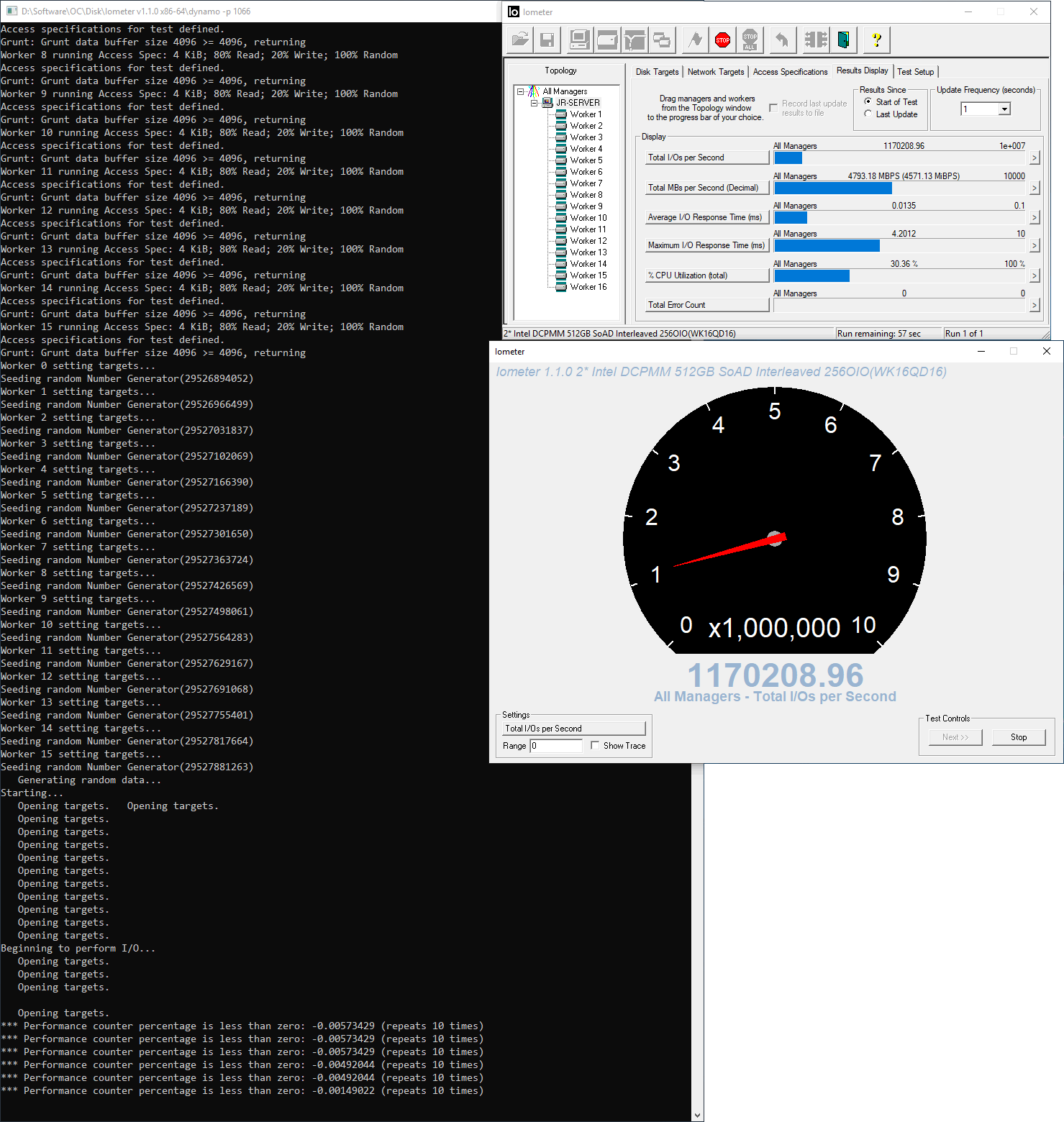The image size is (1064, 1122).
Task: Click the disk icon beside Worker 4
Action: coord(561,149)
